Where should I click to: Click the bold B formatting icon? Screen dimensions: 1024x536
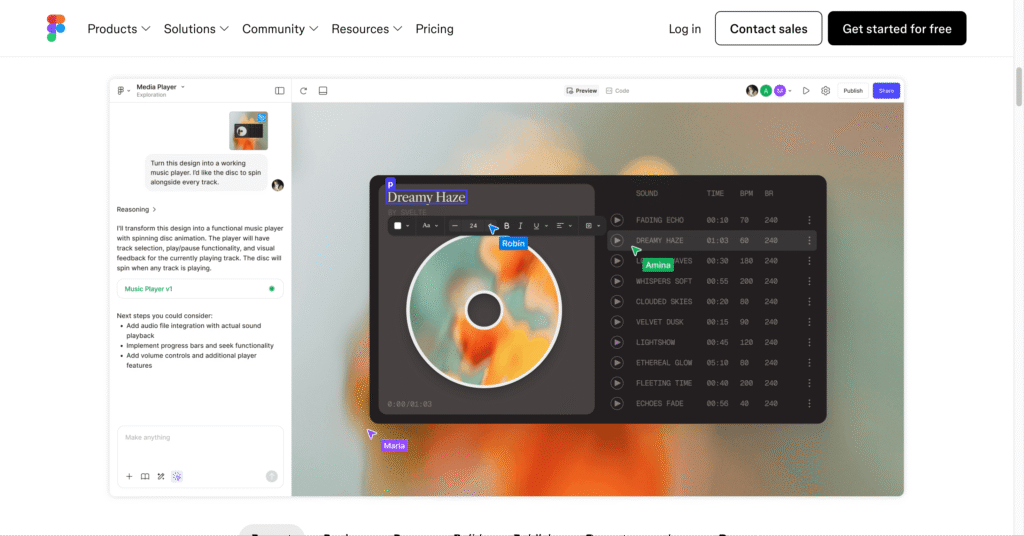pos(507,226)
